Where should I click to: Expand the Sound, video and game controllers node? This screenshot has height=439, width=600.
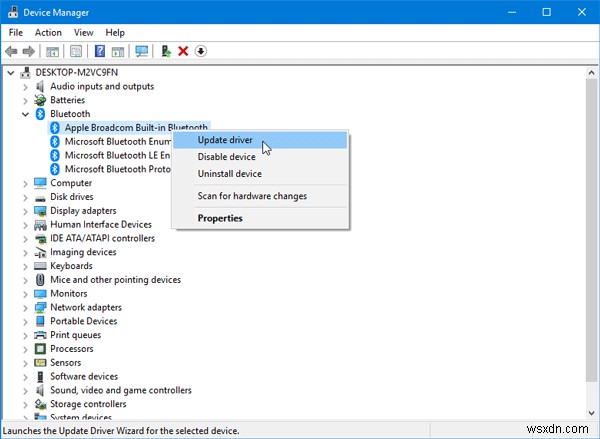[25, 391]
